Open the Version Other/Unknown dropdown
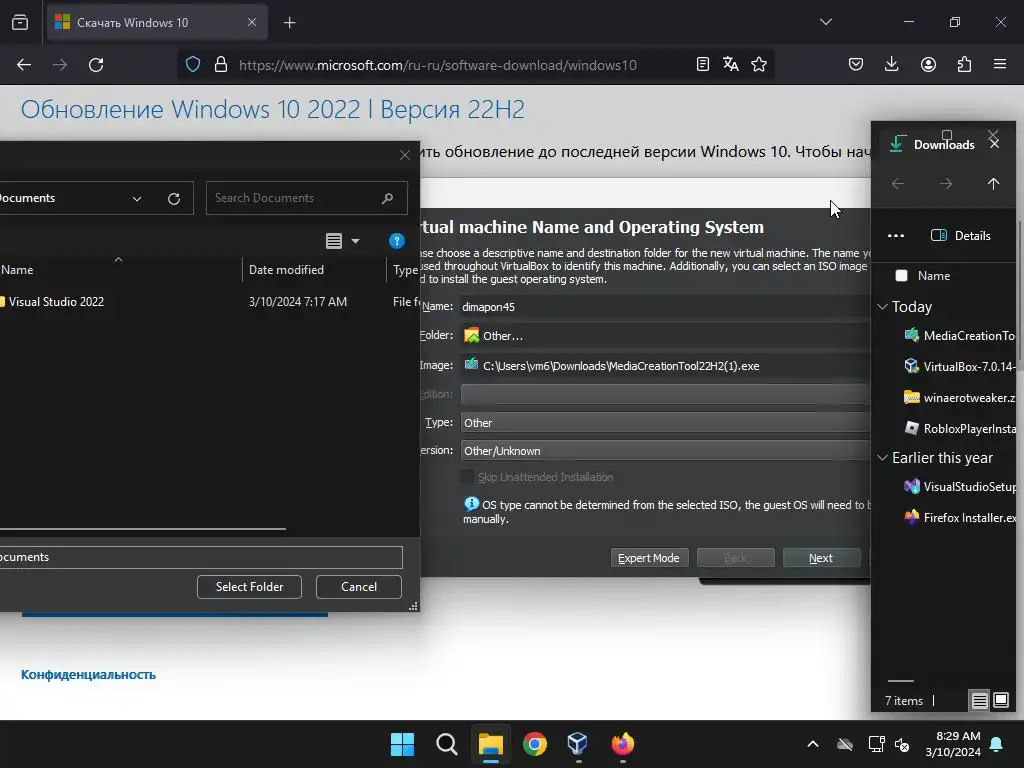 [x=665, y=451]
